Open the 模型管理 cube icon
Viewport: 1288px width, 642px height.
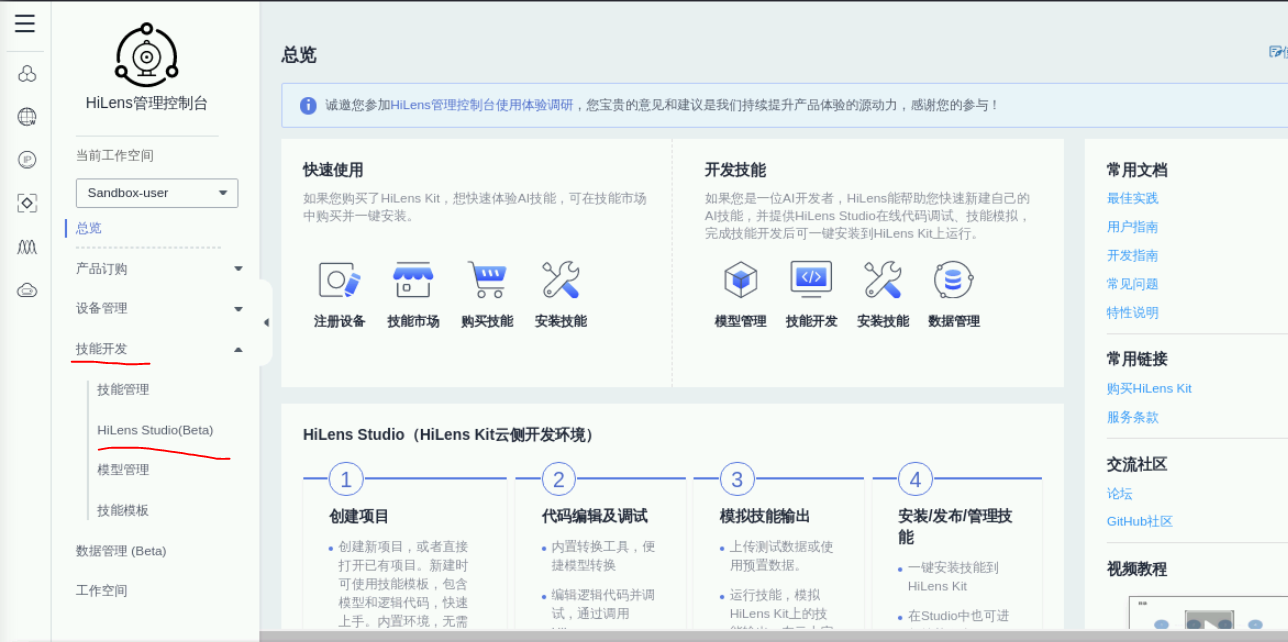coord(741,280)
